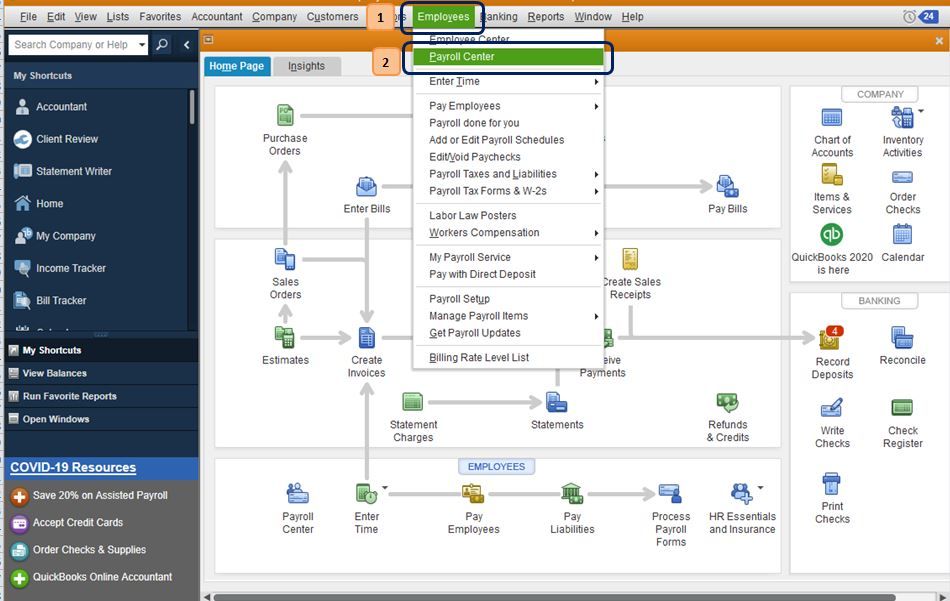
Task: Open the Statement Charges icon
Action: click(x=413, y=402)
